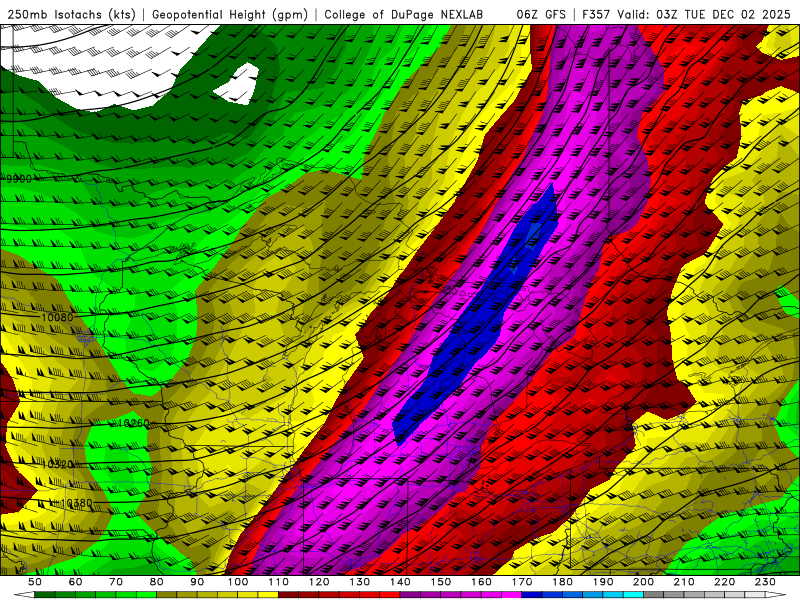
Task: Click the 9900 height contour label
Action: tap(19, 179)
